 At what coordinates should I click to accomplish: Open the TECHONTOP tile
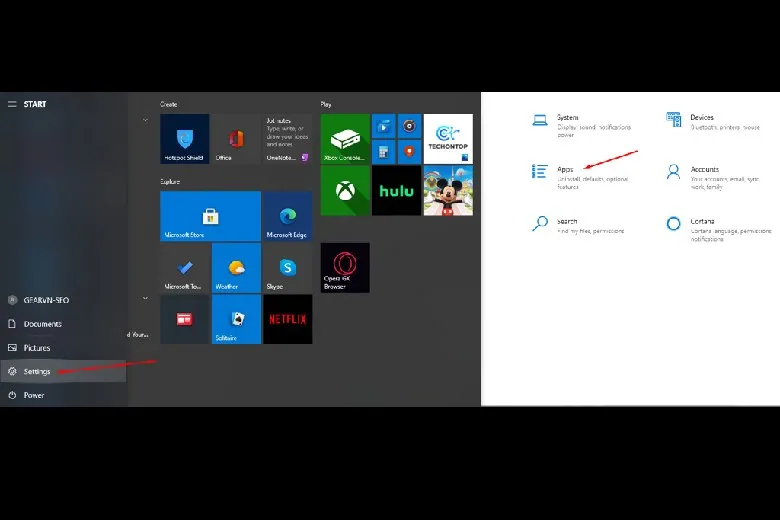click(x=448, y=139)
